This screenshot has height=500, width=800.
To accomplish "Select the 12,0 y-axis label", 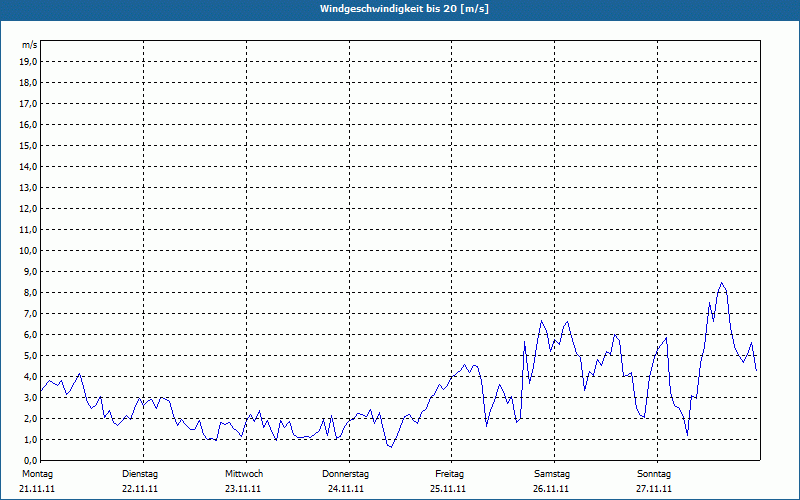I will click(x=28, y=209).
